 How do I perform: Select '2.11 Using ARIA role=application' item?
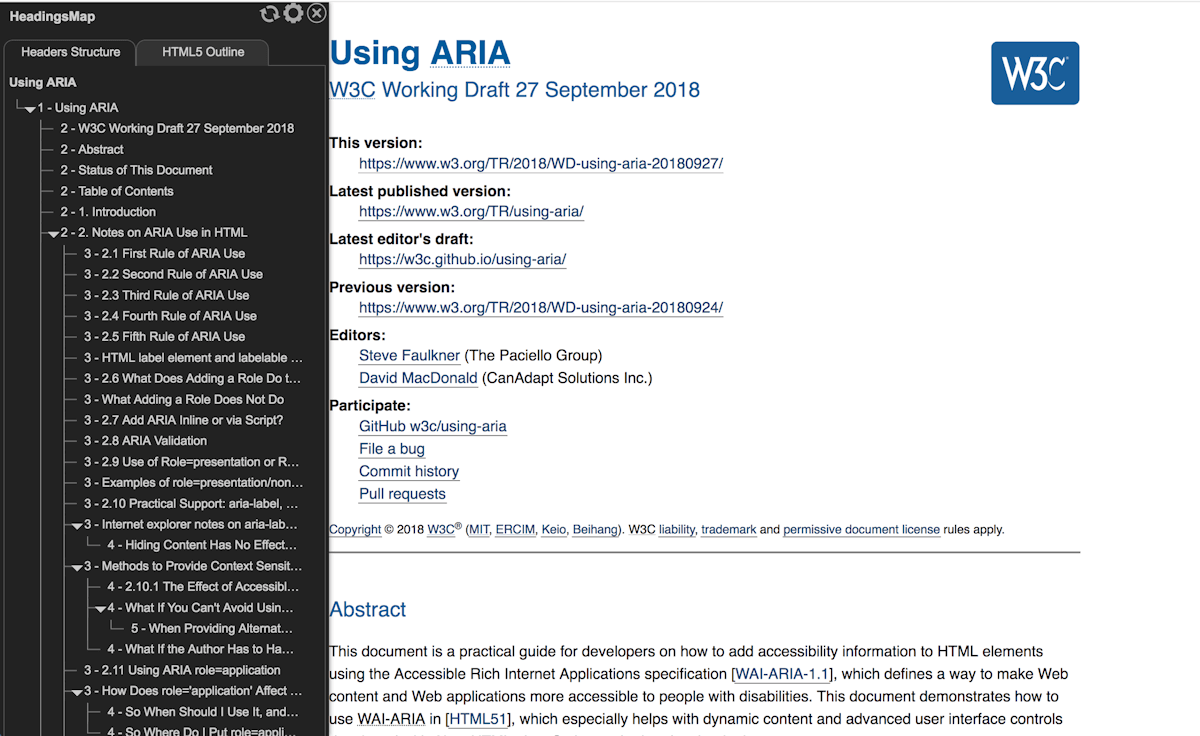182,671
